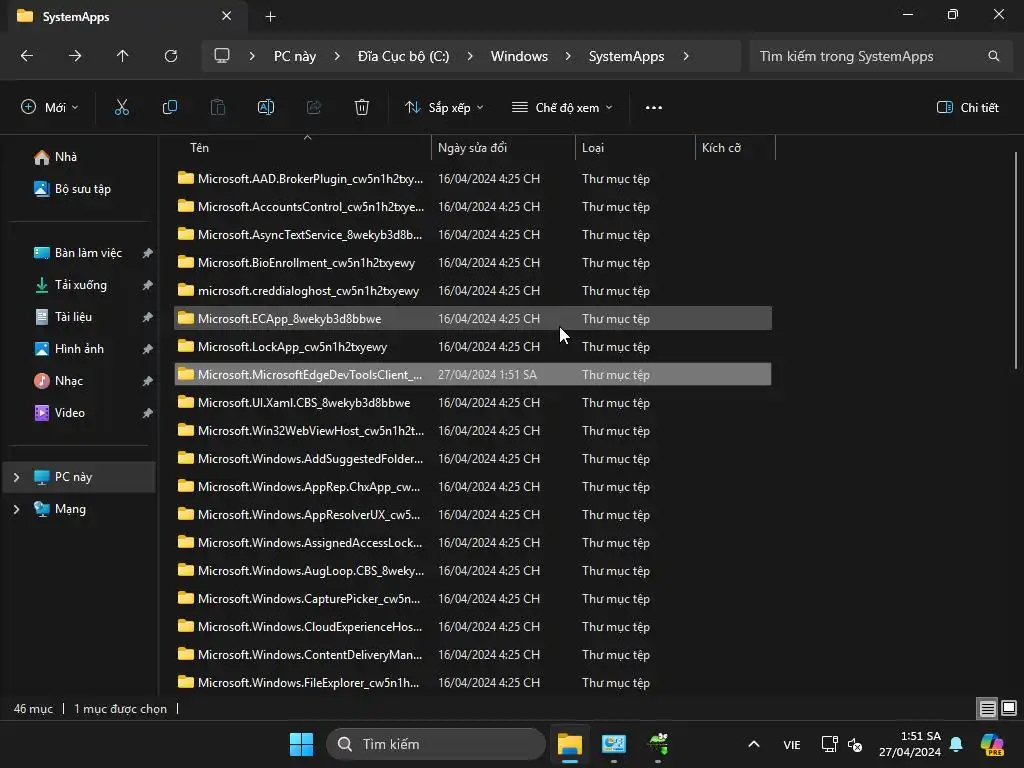
Task: Open the Sắp xếp sort dropdown
Action: pos(444,108)
